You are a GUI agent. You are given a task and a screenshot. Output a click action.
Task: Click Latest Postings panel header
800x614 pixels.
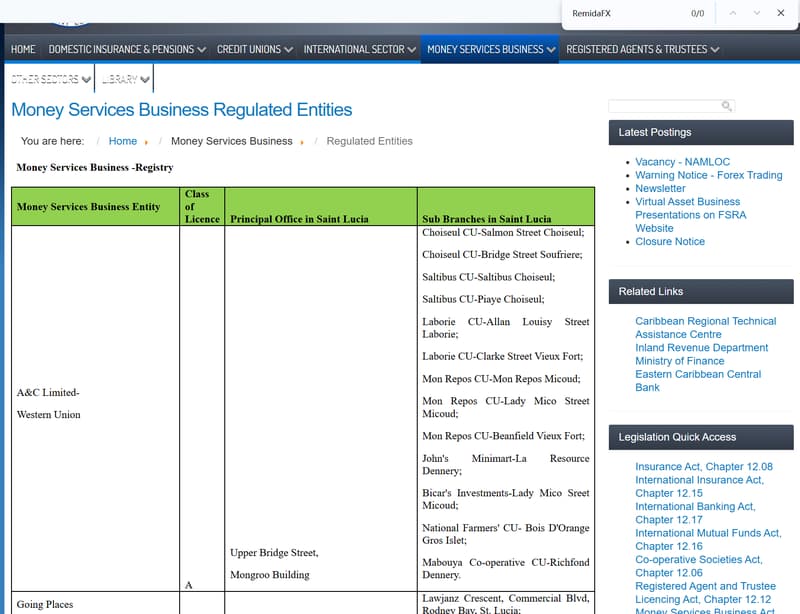[701, 133]
